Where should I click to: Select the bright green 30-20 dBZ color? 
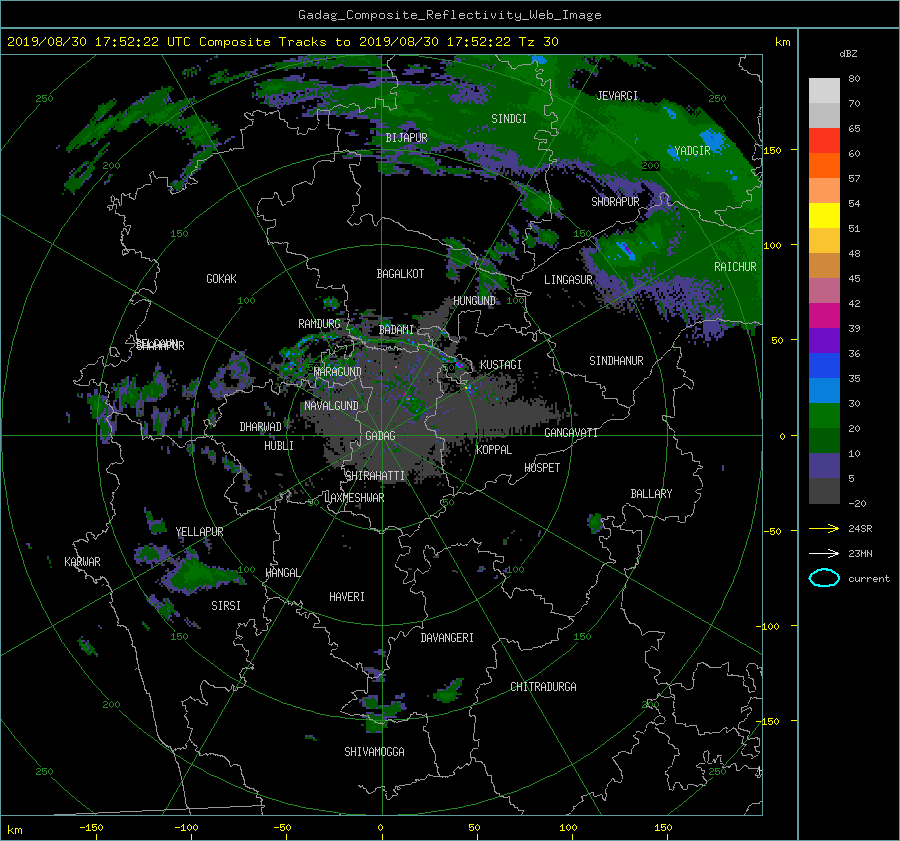824,416
